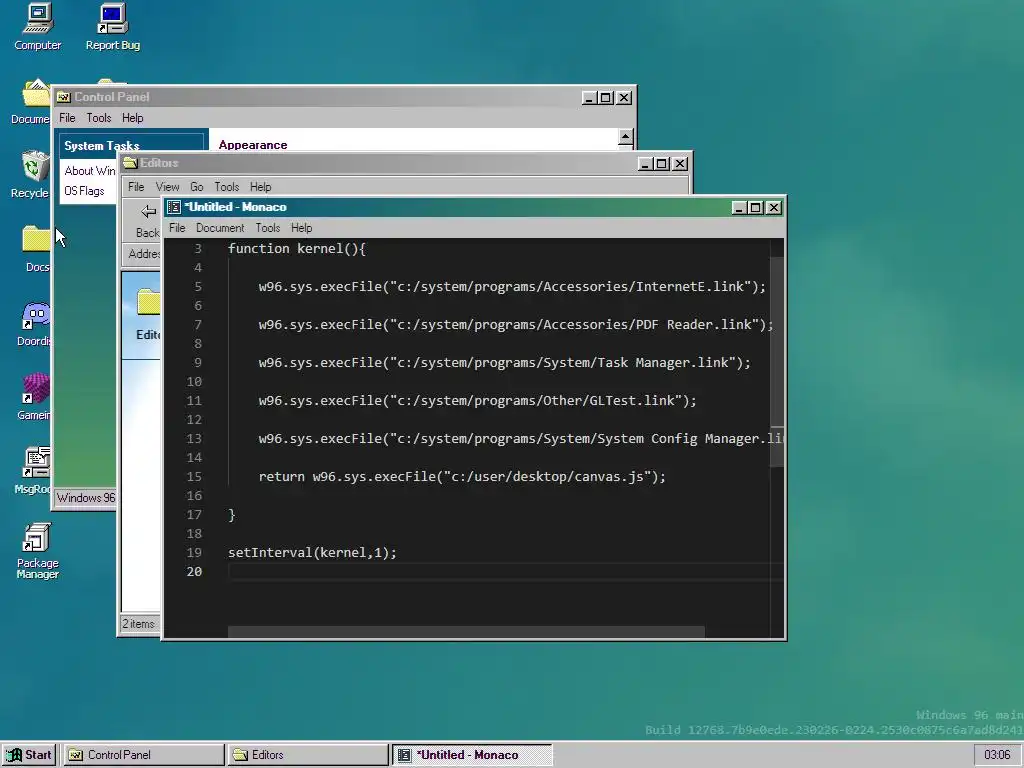The height and width of the screenshot is (768, 1024).
Task: Open Document menu in Monaco
Action: pyautogui.click(x=220, y=228)
